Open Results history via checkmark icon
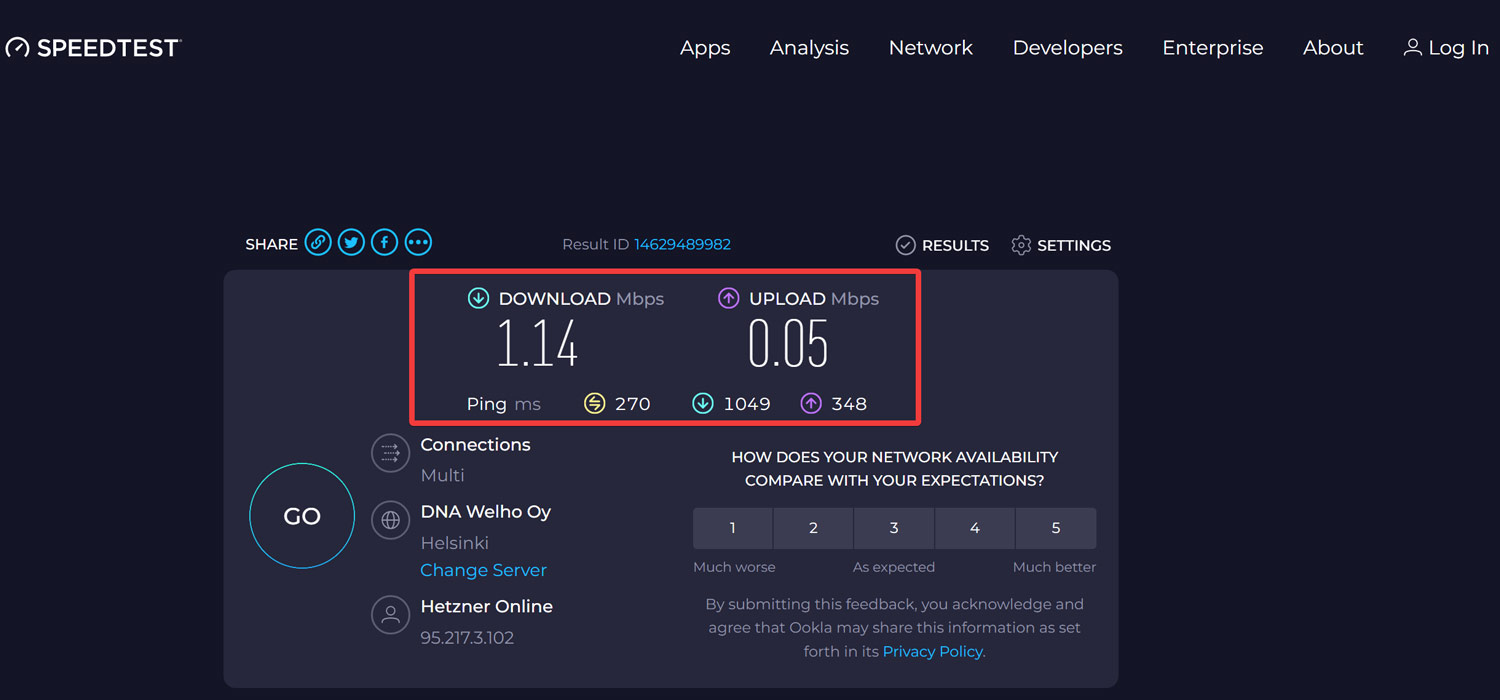The height and width of the screenshot is (700, 1500). coord(905,245)
